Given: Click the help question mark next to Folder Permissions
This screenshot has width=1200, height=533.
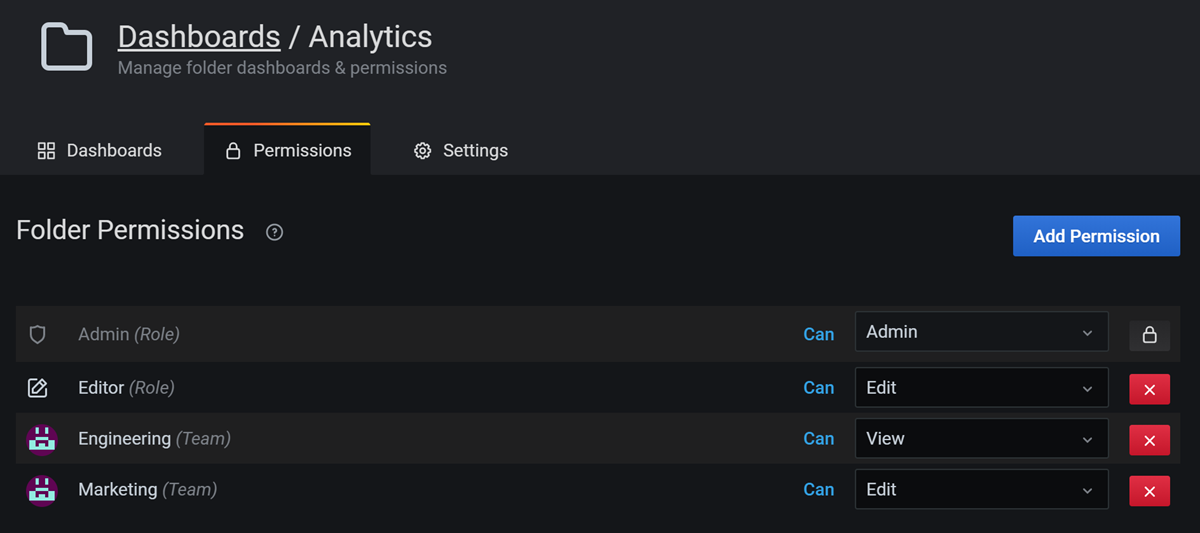Looking at the screenshot, I should 274,232.
